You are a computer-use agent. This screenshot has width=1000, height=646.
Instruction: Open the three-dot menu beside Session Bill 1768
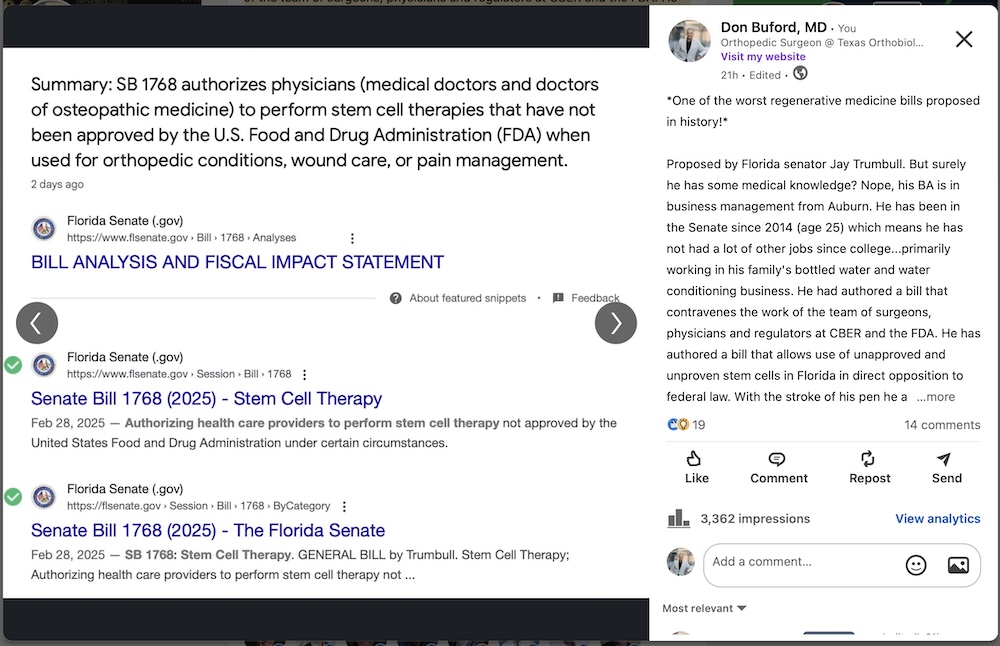click(304, 374)
